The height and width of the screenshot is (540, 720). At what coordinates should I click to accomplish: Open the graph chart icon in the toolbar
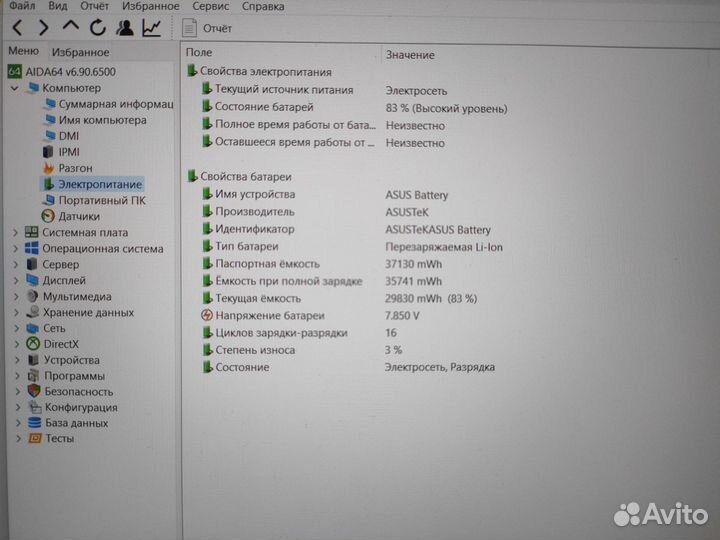[x=152, y=28]
